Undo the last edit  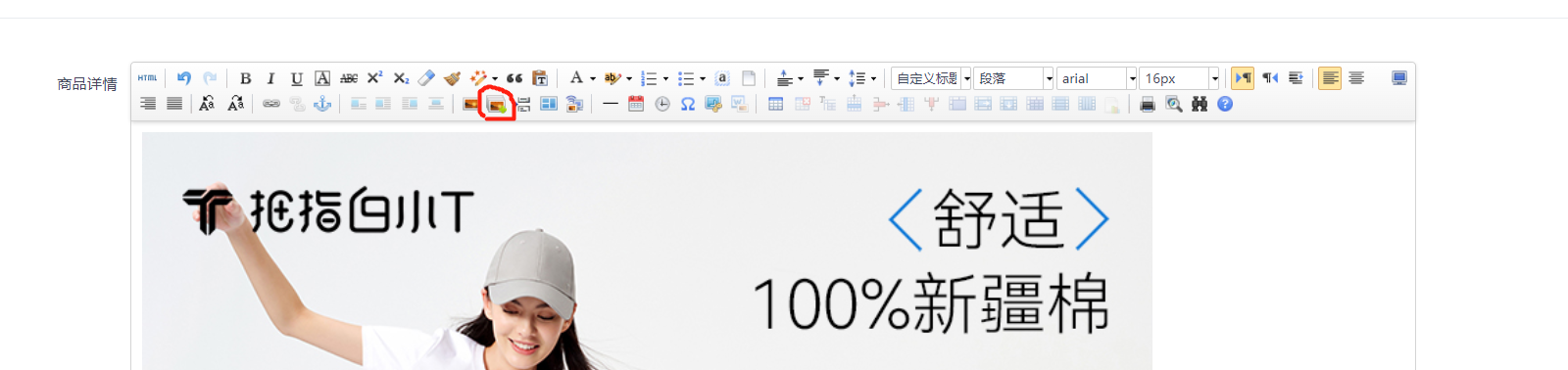tap(184, 78)
